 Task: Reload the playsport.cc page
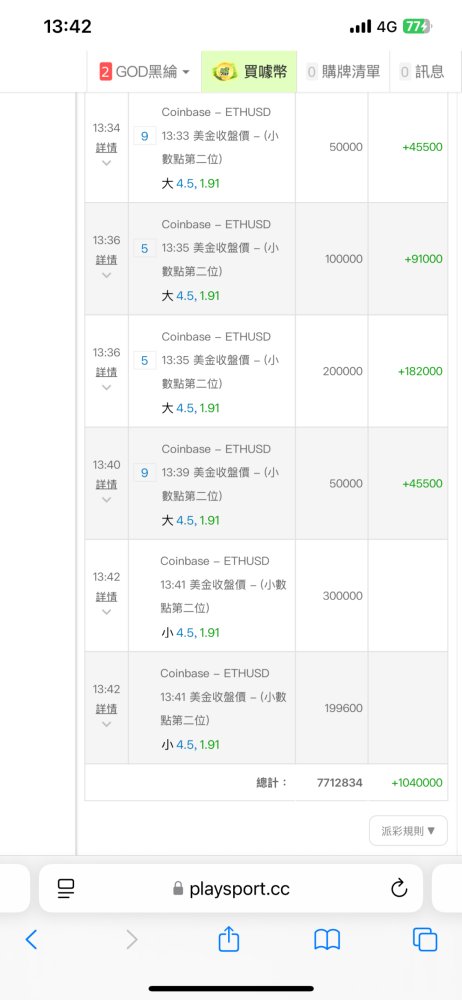399,888
